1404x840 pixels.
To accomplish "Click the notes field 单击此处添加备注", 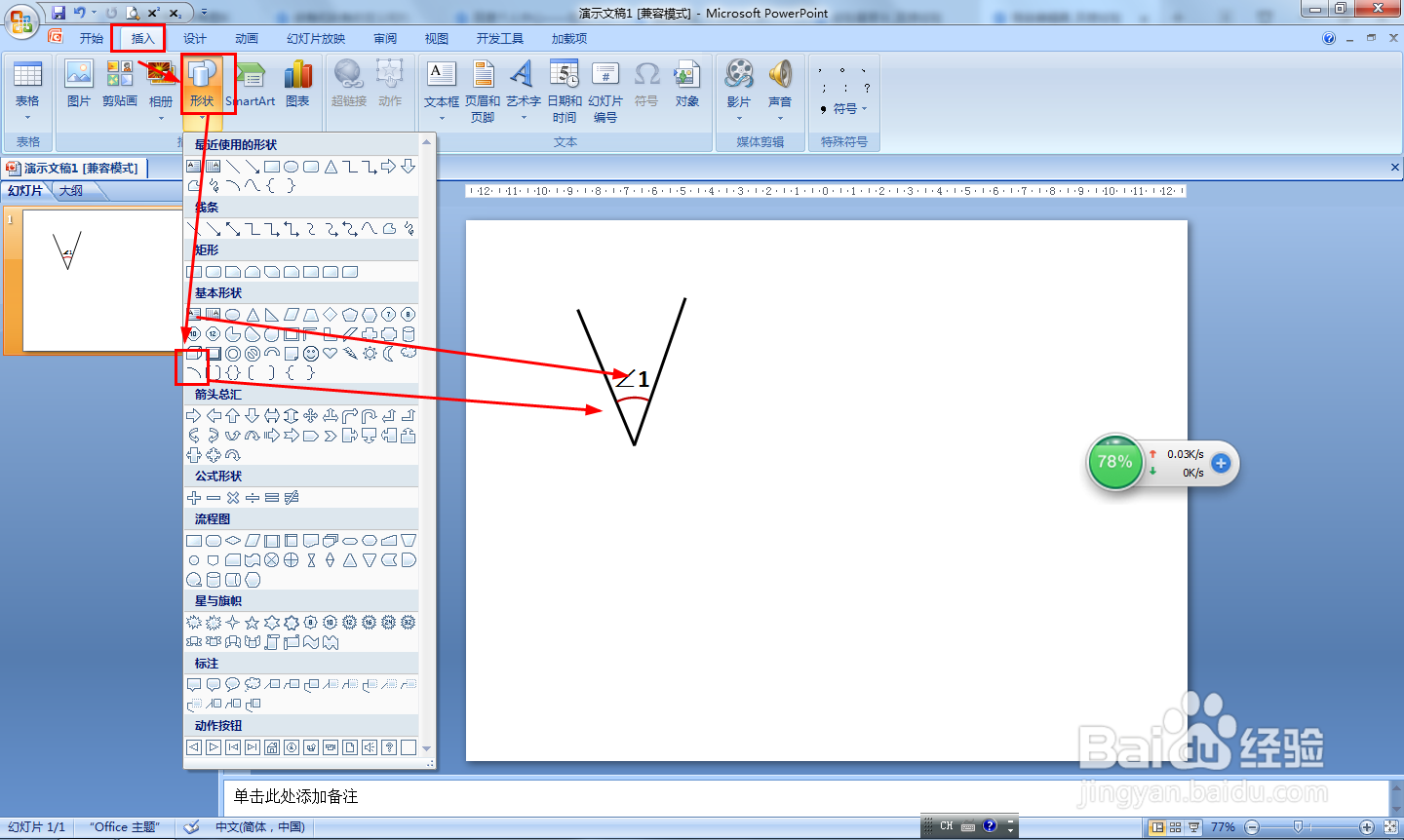I will (x=805, y=796).
